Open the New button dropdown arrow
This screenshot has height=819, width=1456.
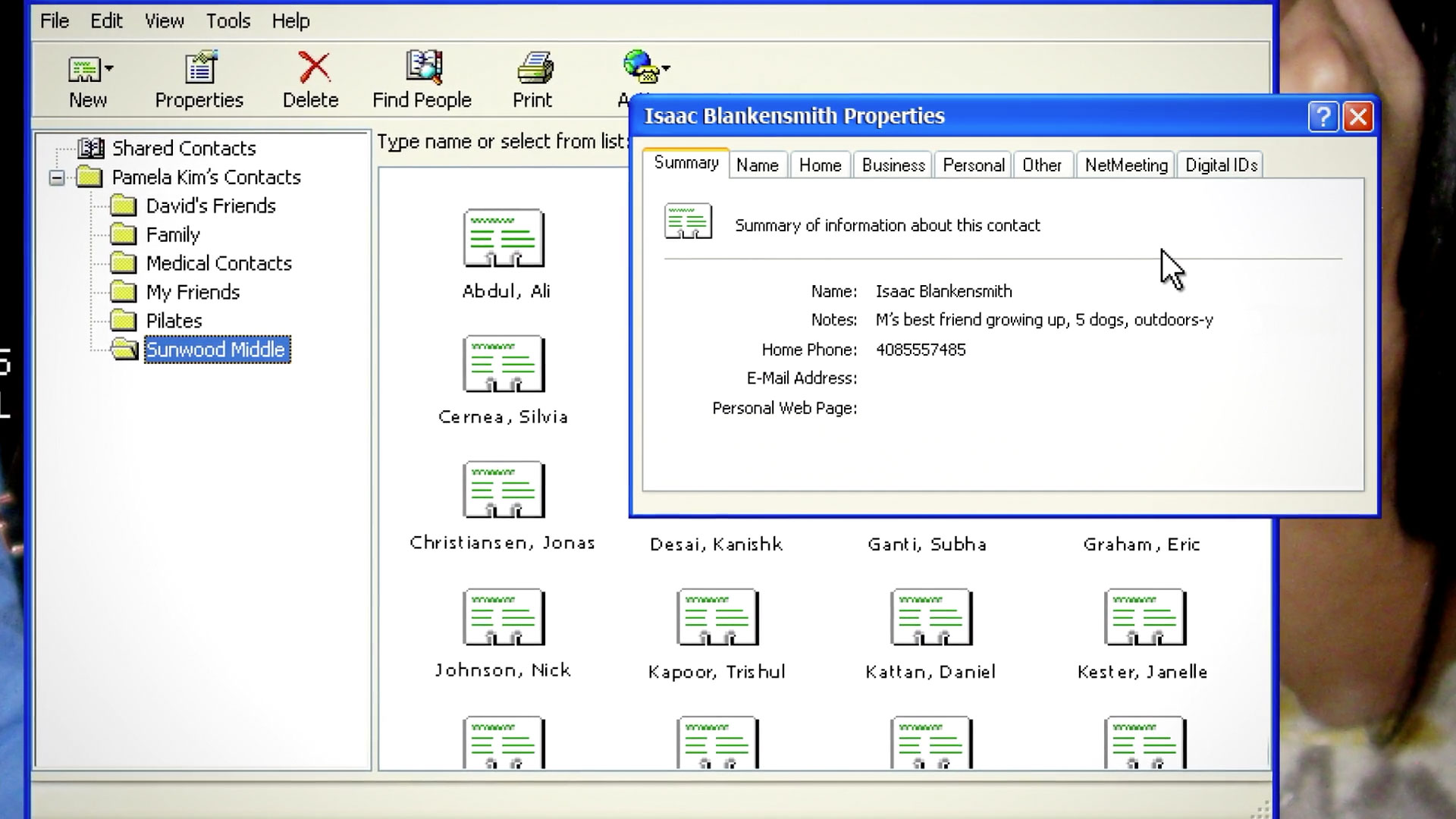pyautogui.click(x=109, y=68)
